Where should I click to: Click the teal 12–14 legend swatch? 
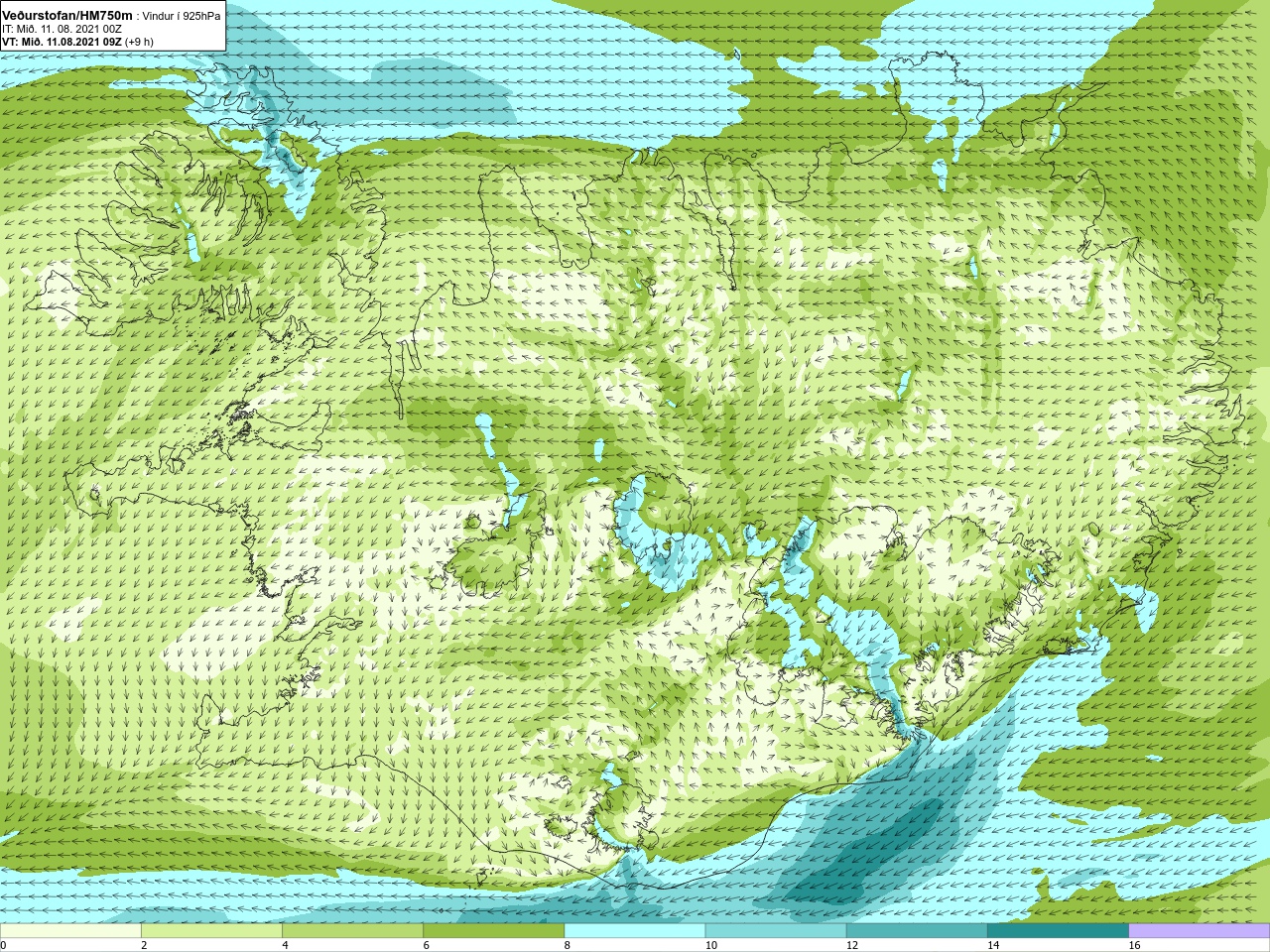click(916, 931)
